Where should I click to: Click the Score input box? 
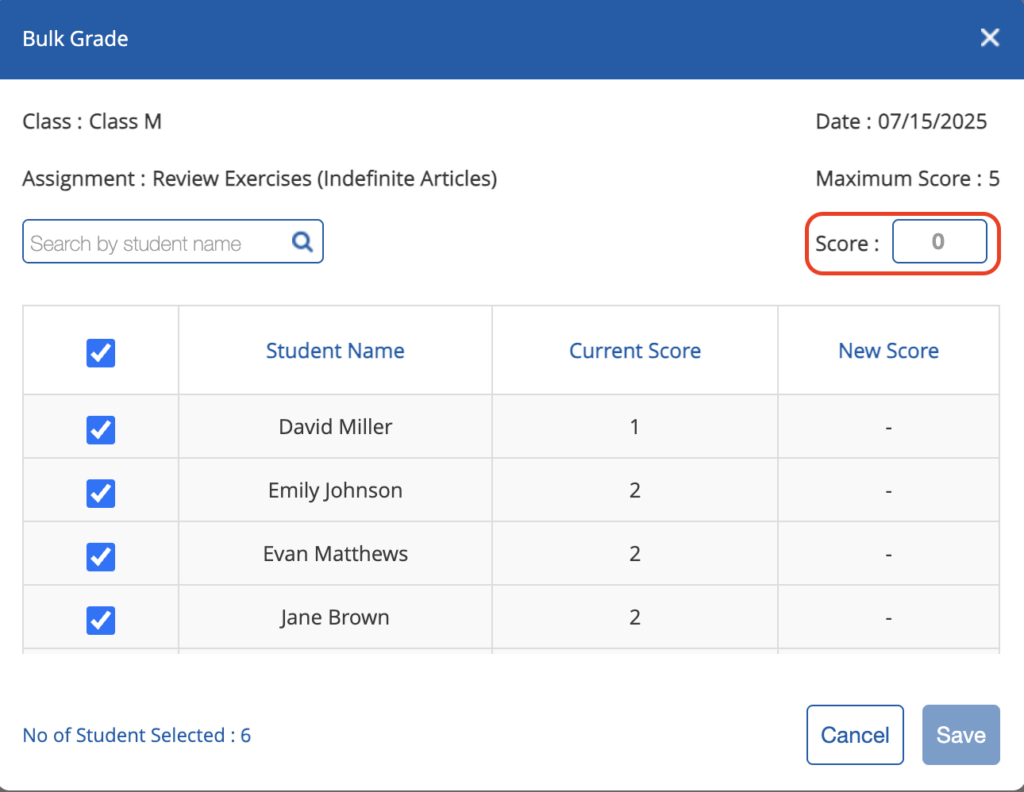coord(939,242)
